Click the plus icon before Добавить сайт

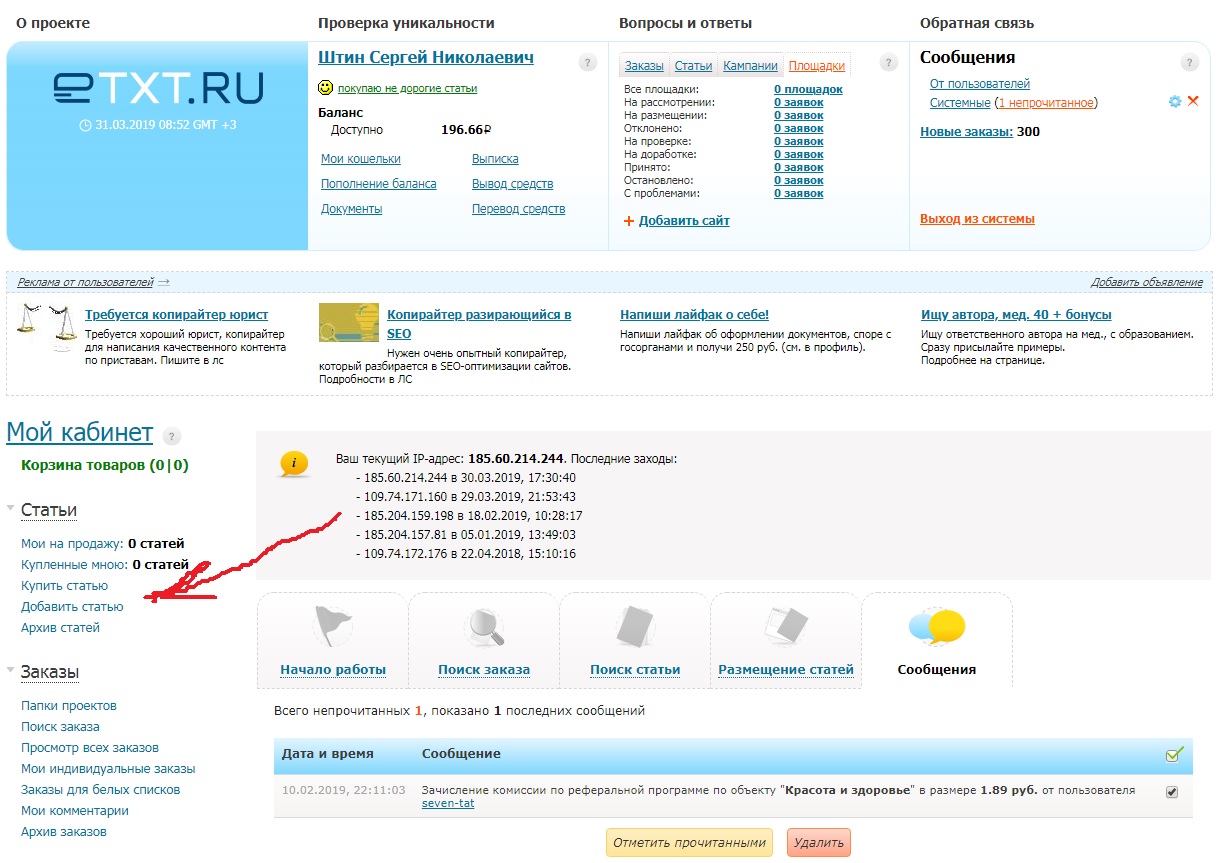629,221
